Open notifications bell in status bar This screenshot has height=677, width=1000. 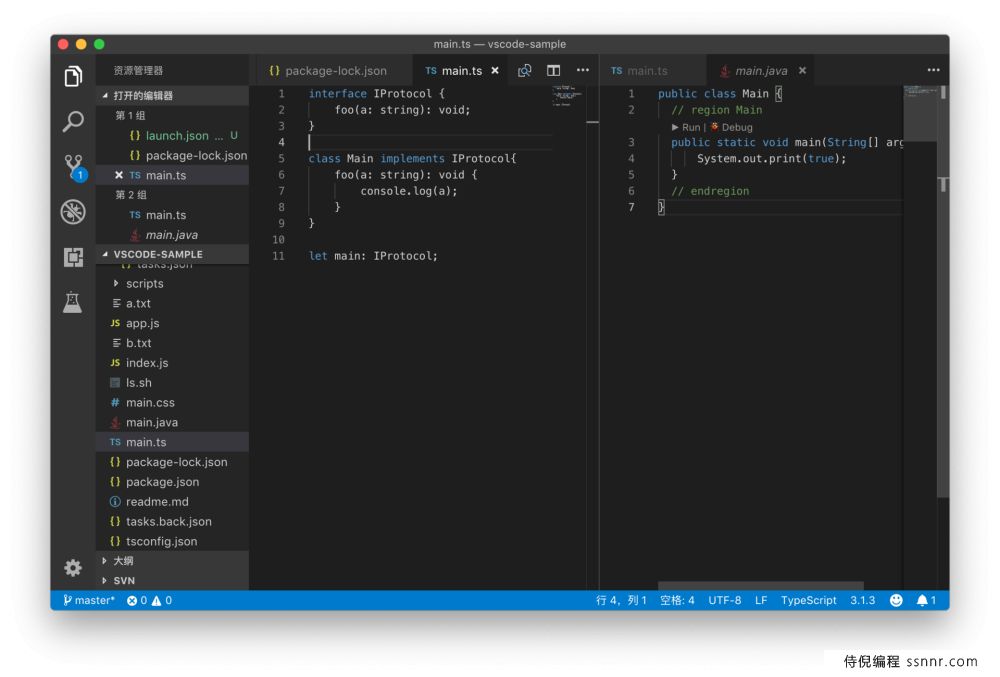click(926, 601)
